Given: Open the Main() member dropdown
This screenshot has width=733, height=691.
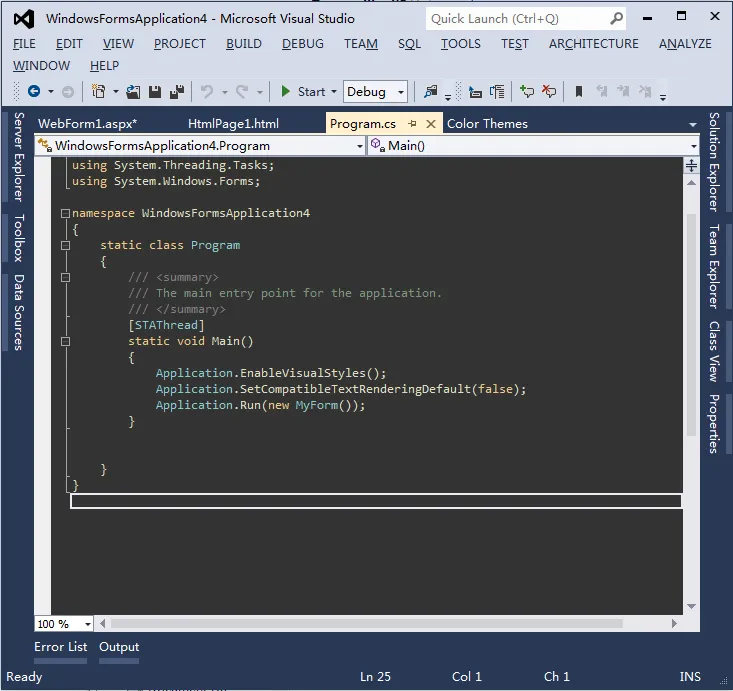Looking at the screenshot, I should (x=533, y=146).
